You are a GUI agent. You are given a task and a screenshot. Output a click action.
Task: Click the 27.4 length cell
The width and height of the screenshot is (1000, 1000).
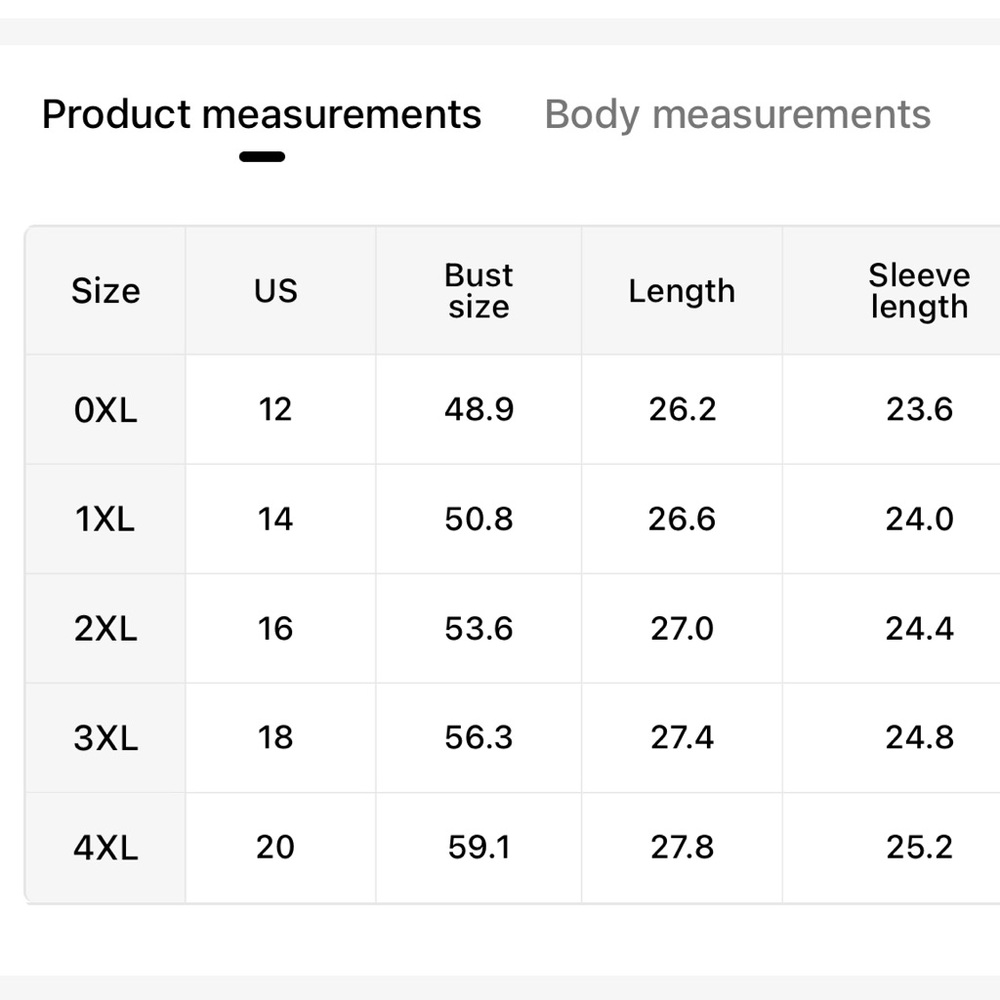(682, 737)
